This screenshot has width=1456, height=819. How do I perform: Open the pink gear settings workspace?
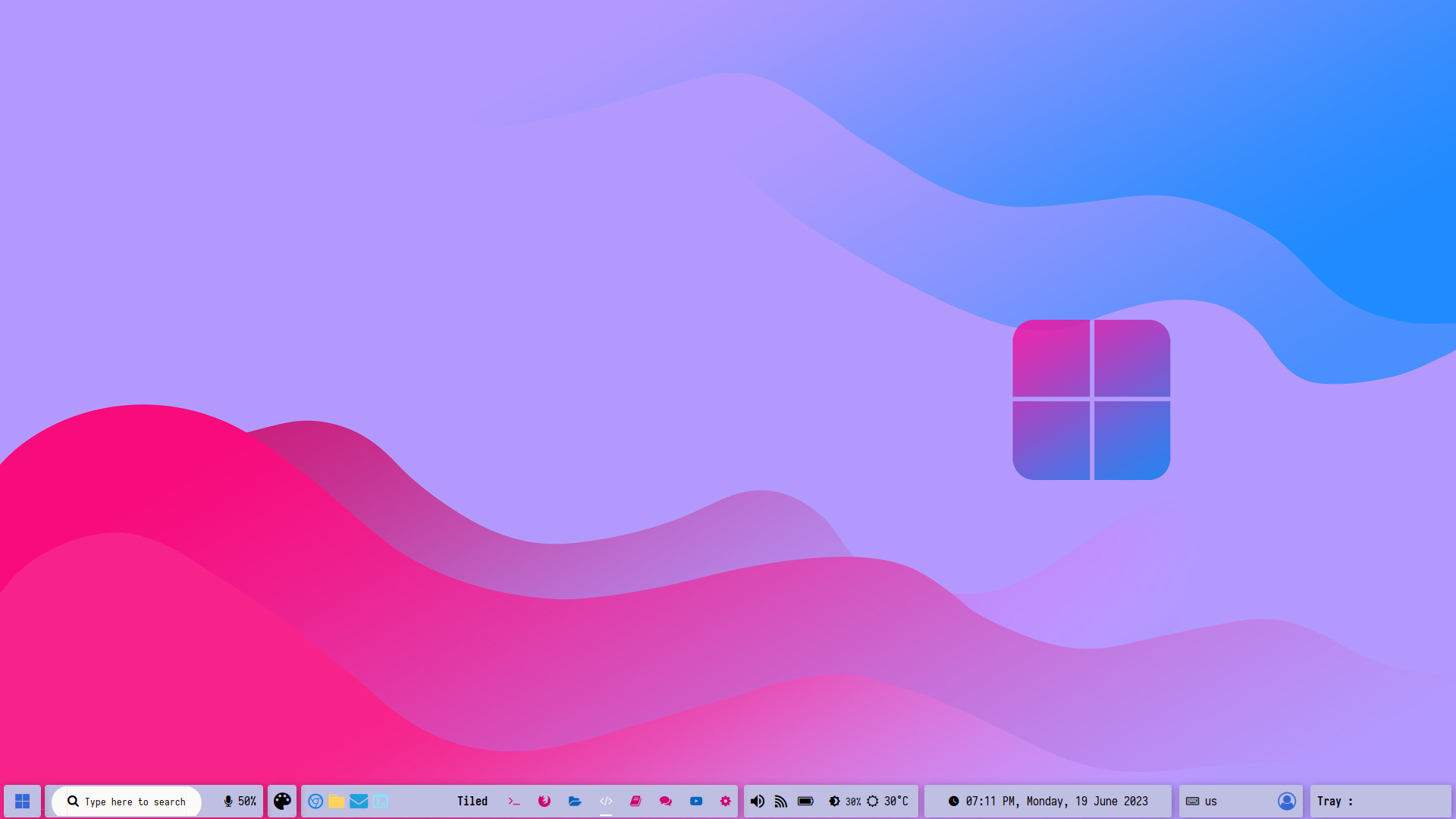[x=726, y=802]
